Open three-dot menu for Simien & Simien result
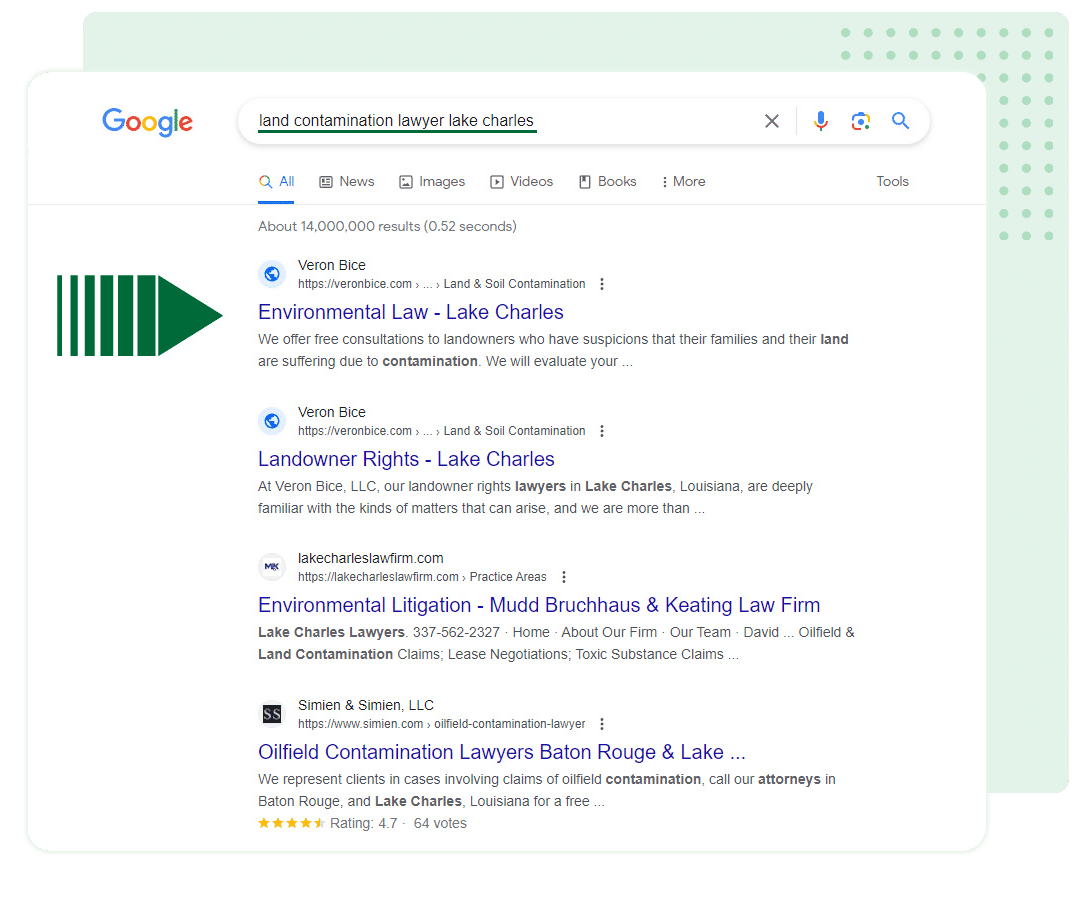The height and width of the screenshot is (900, 1080). click(x=601, y=724)
